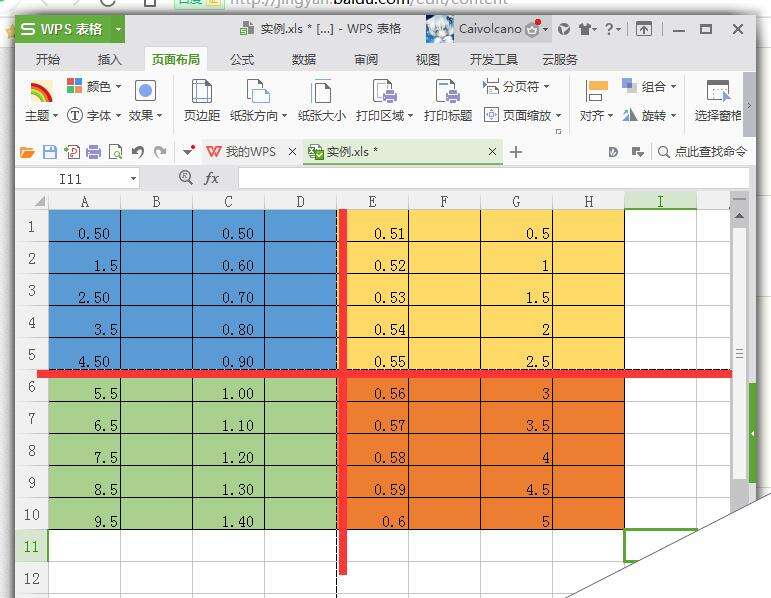Click blue cell containing 2.50

click(85, 290)
